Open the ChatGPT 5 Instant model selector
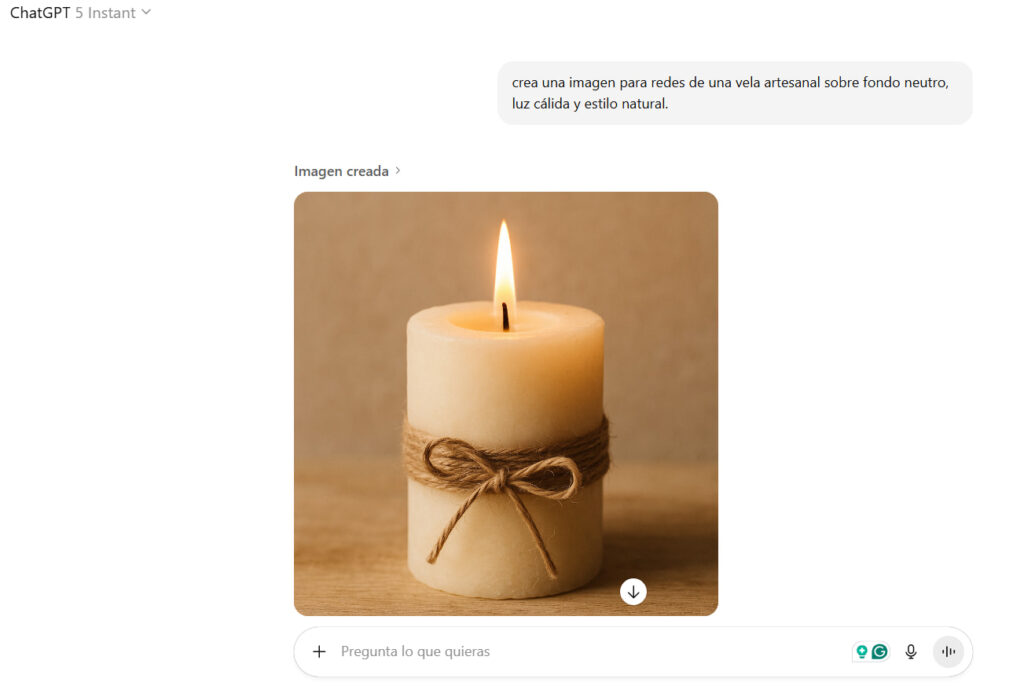Screen dimensions: 1024x686 [x=80, y=12]
